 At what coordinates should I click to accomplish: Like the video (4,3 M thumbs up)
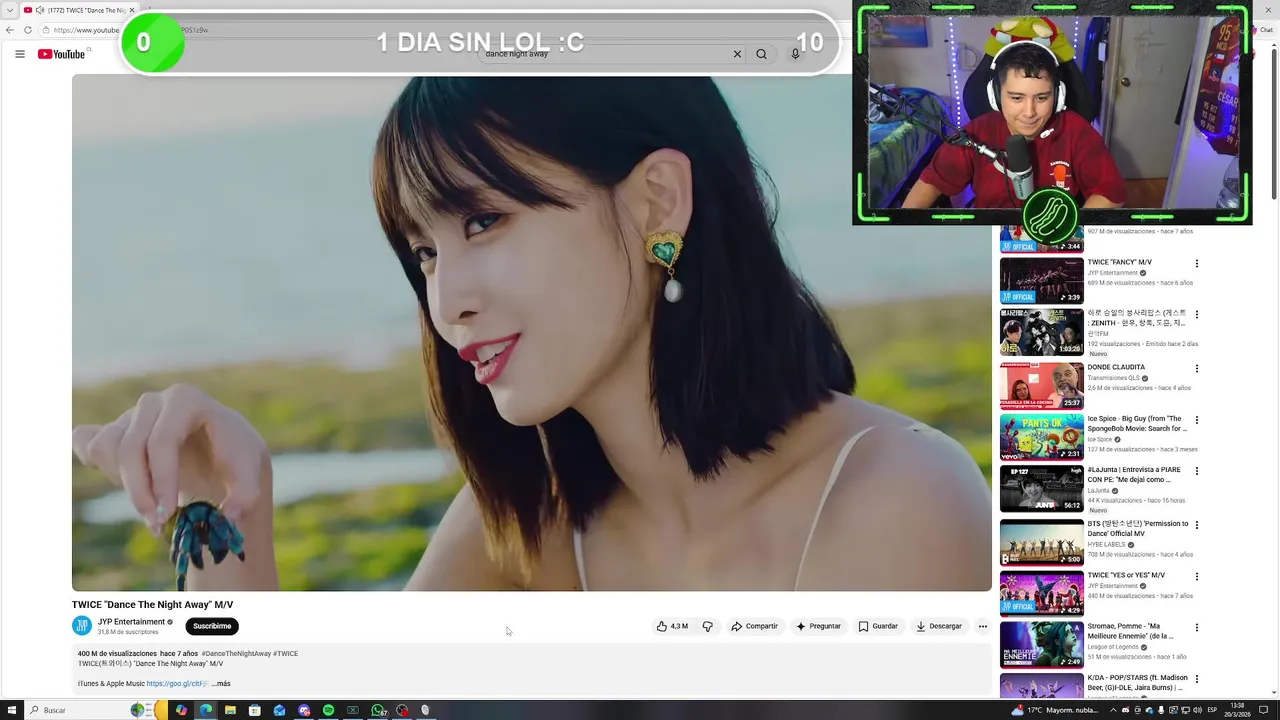[x=672, y=626]
